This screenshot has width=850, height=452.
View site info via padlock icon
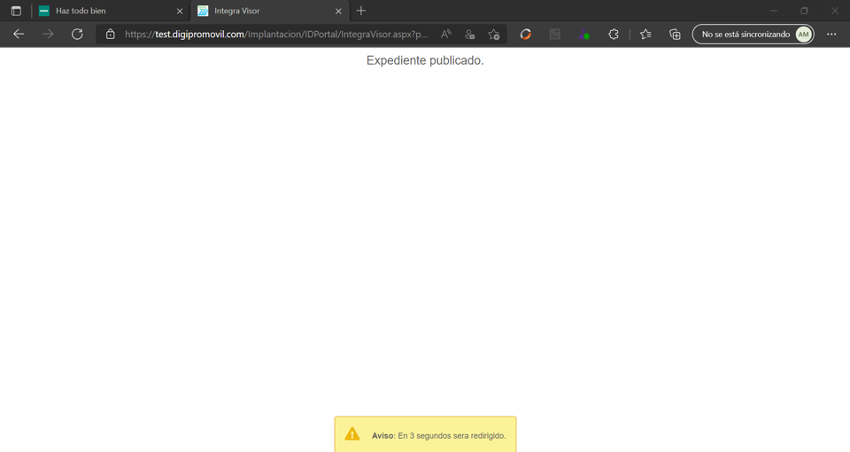[x=110, y=34]
